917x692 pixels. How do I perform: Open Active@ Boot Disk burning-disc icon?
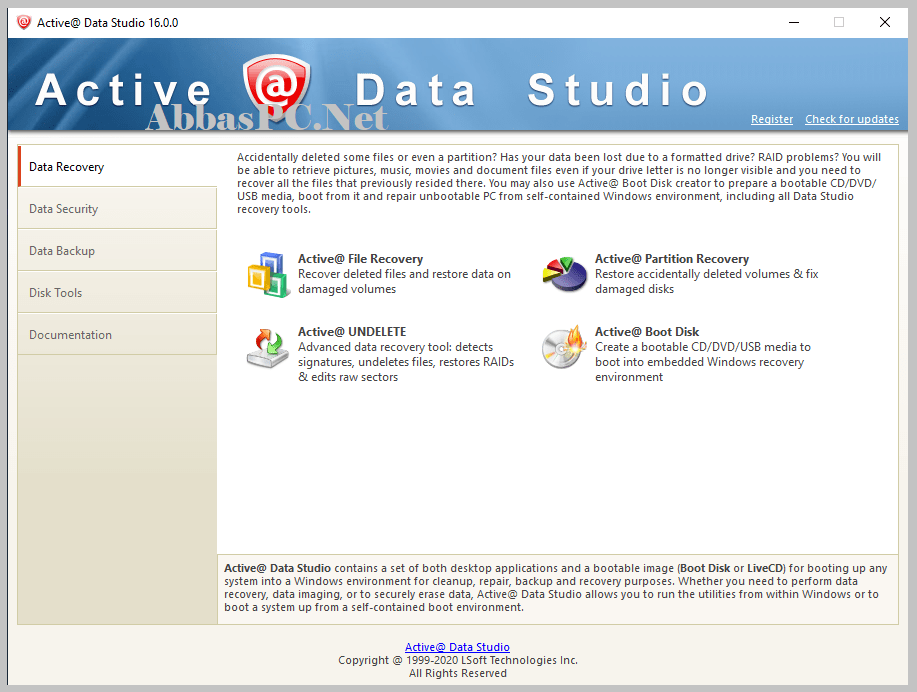[x=564, y=347]
